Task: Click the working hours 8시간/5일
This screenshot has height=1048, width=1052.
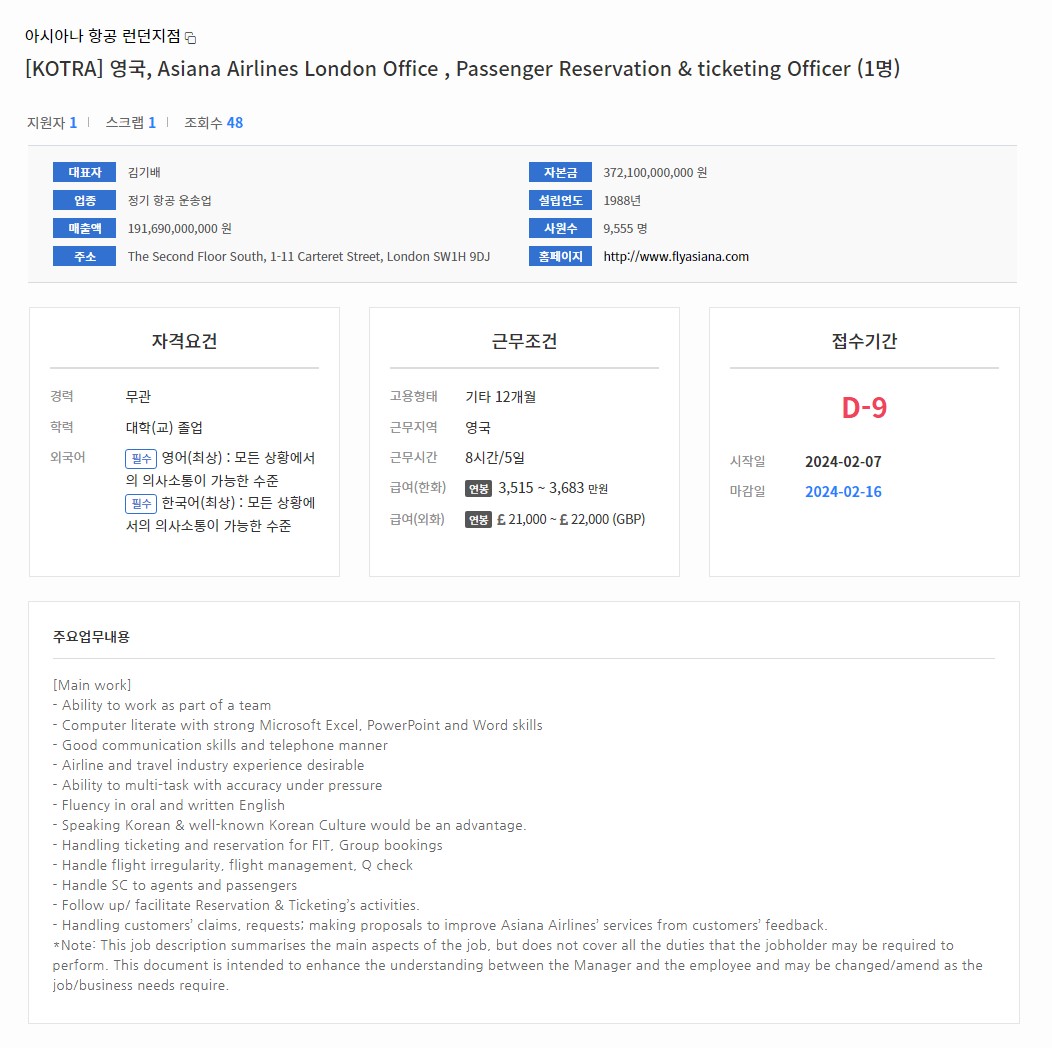Action: click(x=495, y=458)
